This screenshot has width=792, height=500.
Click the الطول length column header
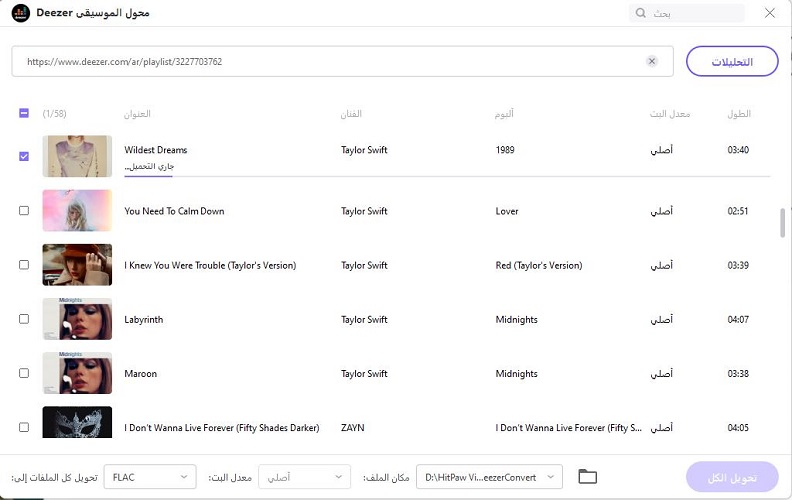(739, 114)
